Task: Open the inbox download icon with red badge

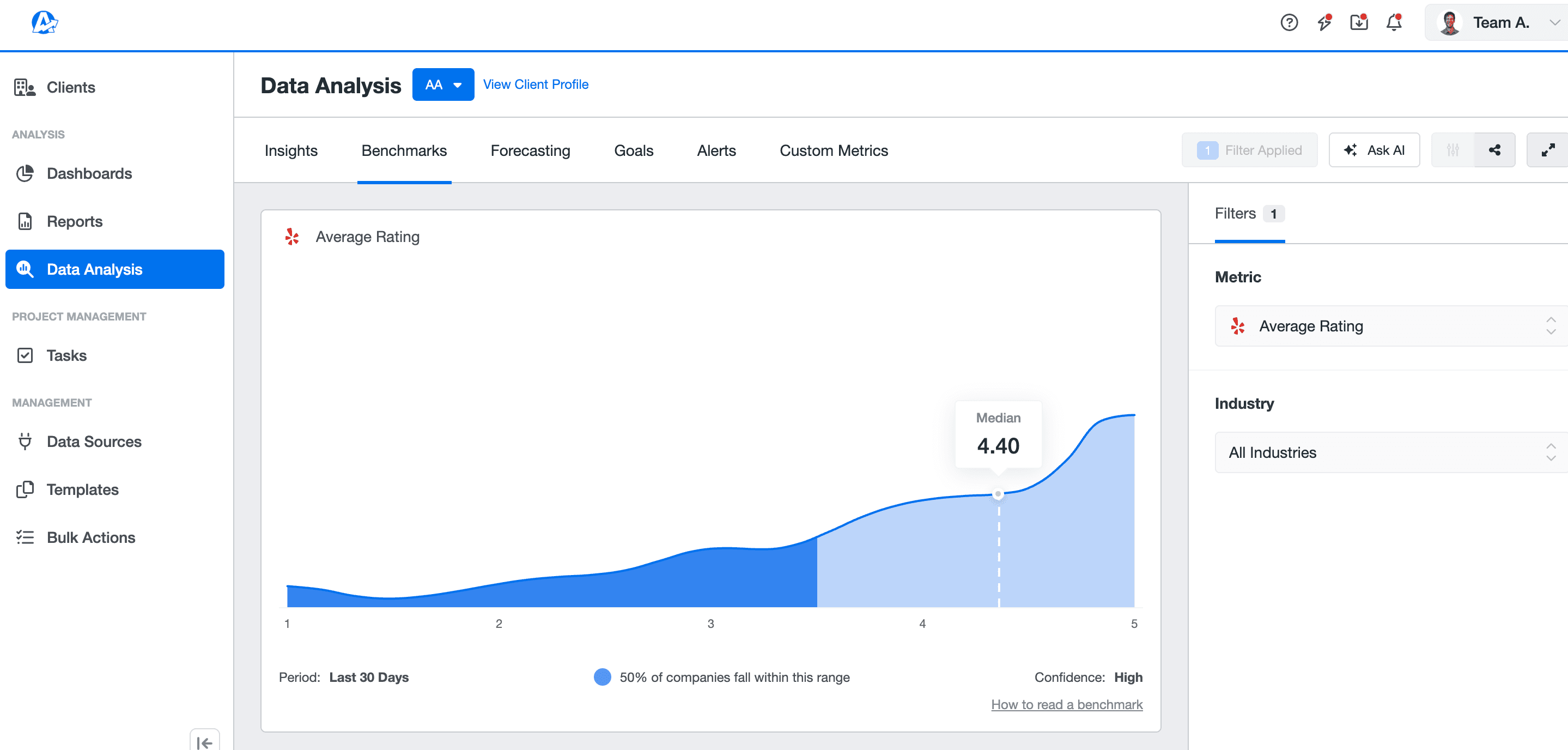Action: pyautogui.click(x=1358, y=22)
